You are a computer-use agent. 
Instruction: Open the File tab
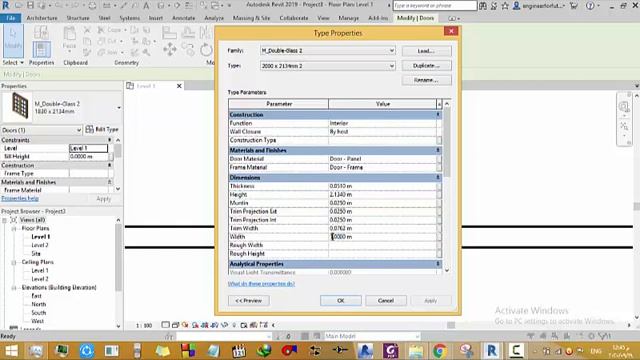point(11,18)
